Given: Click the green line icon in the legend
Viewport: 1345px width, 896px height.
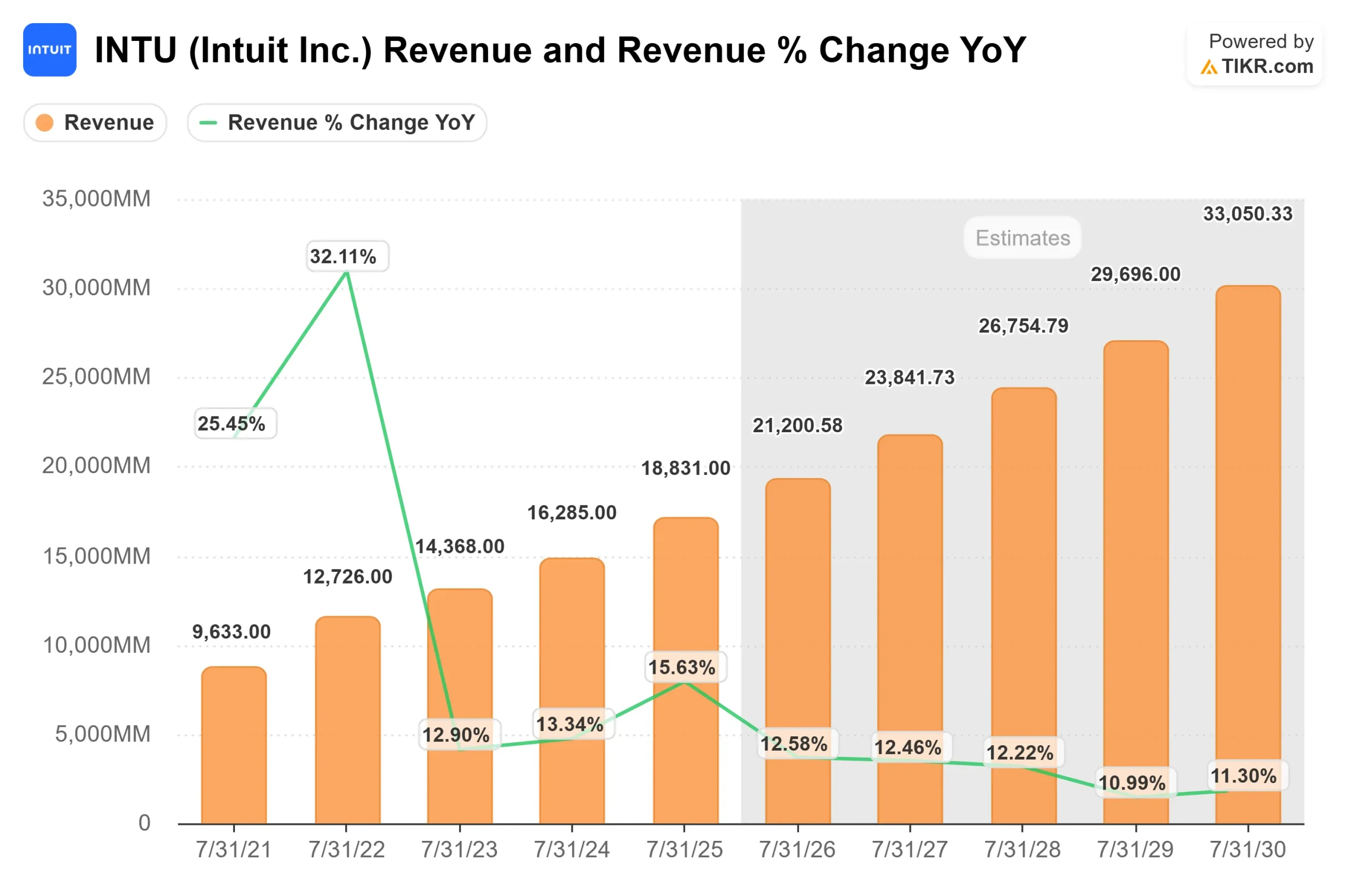Looking at the screenshot, I should tap(208, 122).
